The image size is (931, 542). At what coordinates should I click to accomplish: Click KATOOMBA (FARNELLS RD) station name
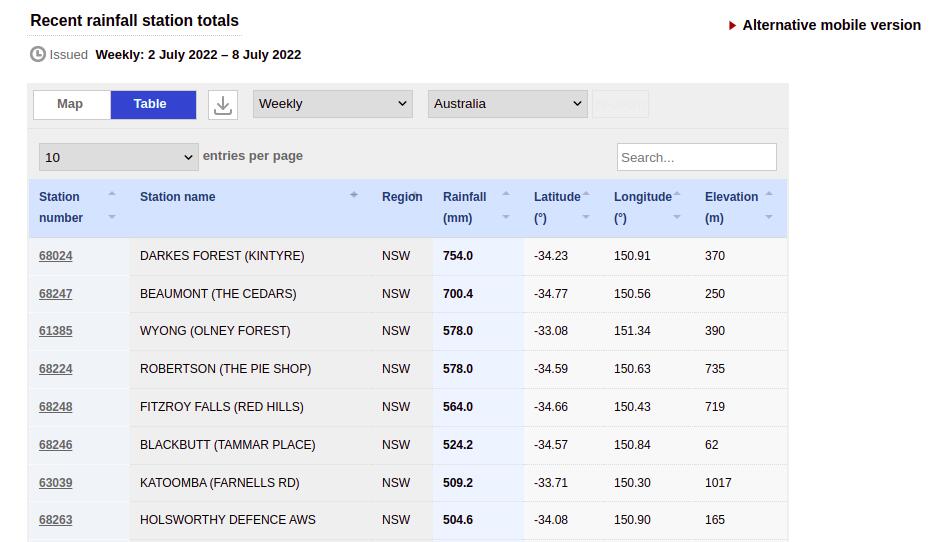click(x=220, y=483)
